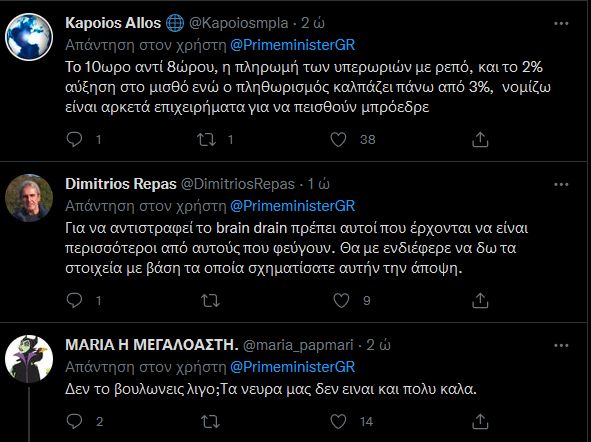591x442 pixels.
Task: Share Kapoios Allos' tweet
Action: [x=480, y=139]
